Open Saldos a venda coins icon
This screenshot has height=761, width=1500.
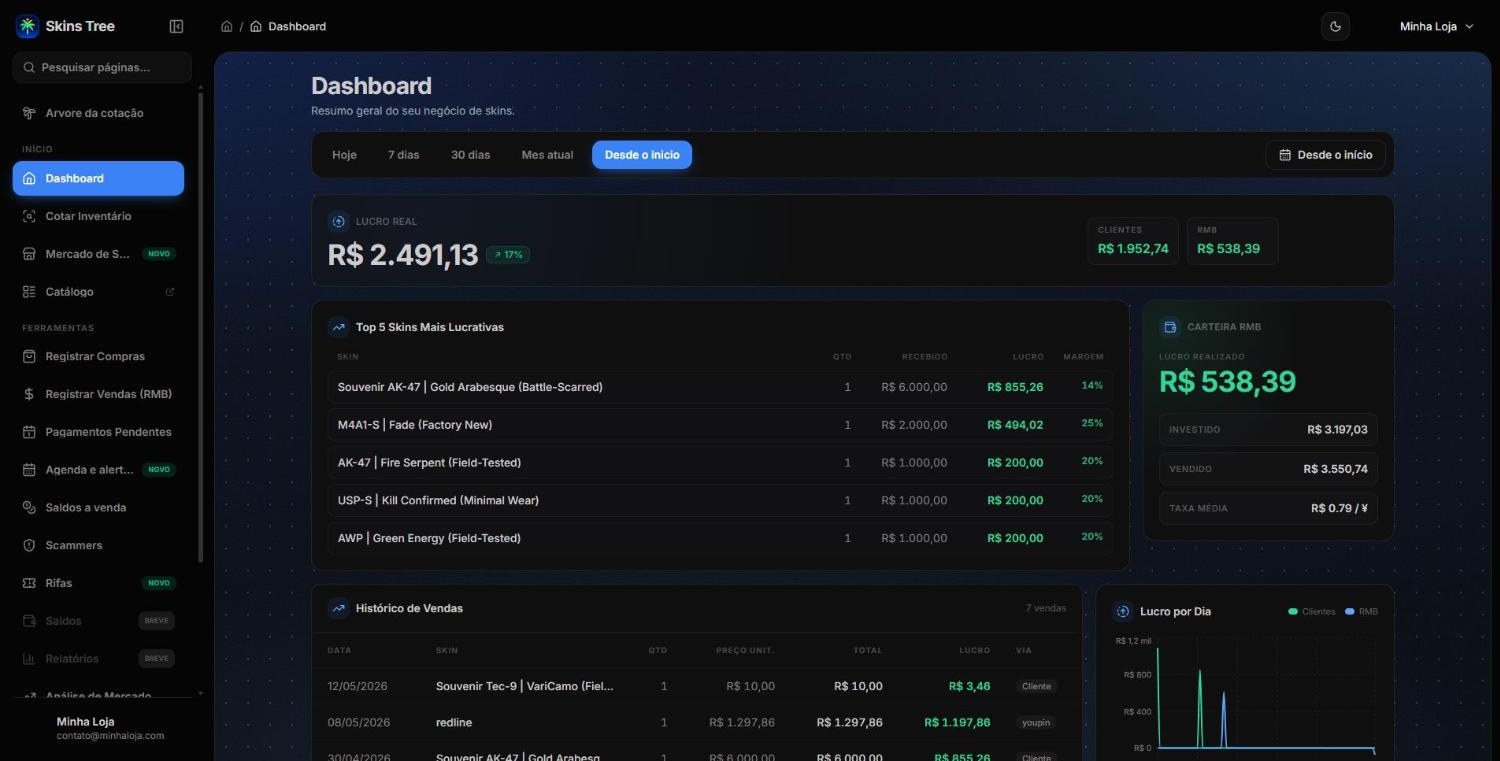29,508
